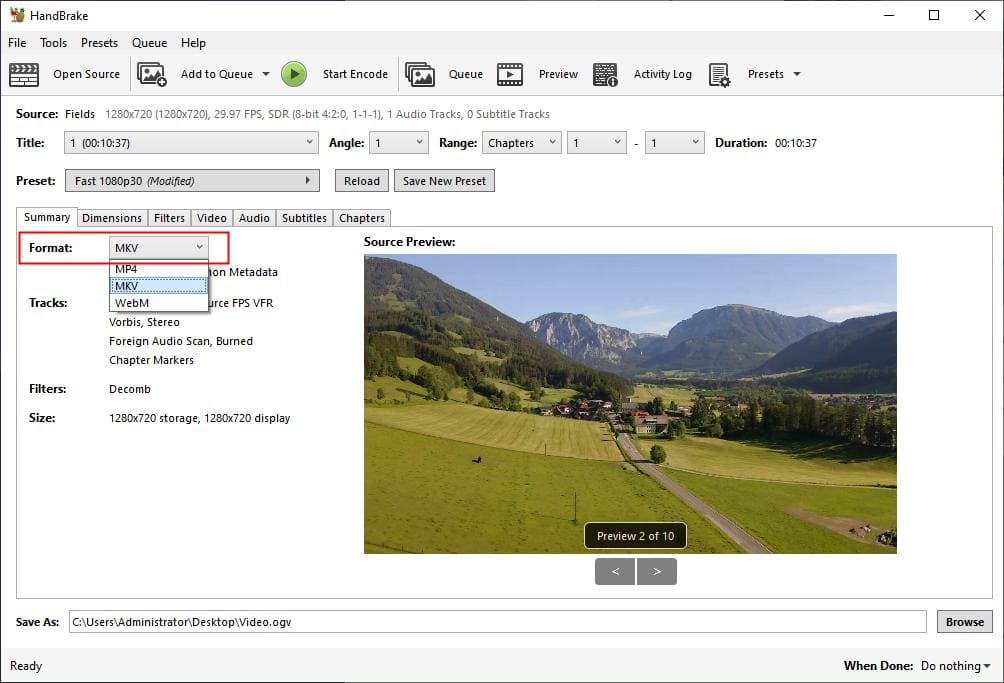
Task: Click the HandBrake app logo in title bar
Action: [x=17, y=15]
